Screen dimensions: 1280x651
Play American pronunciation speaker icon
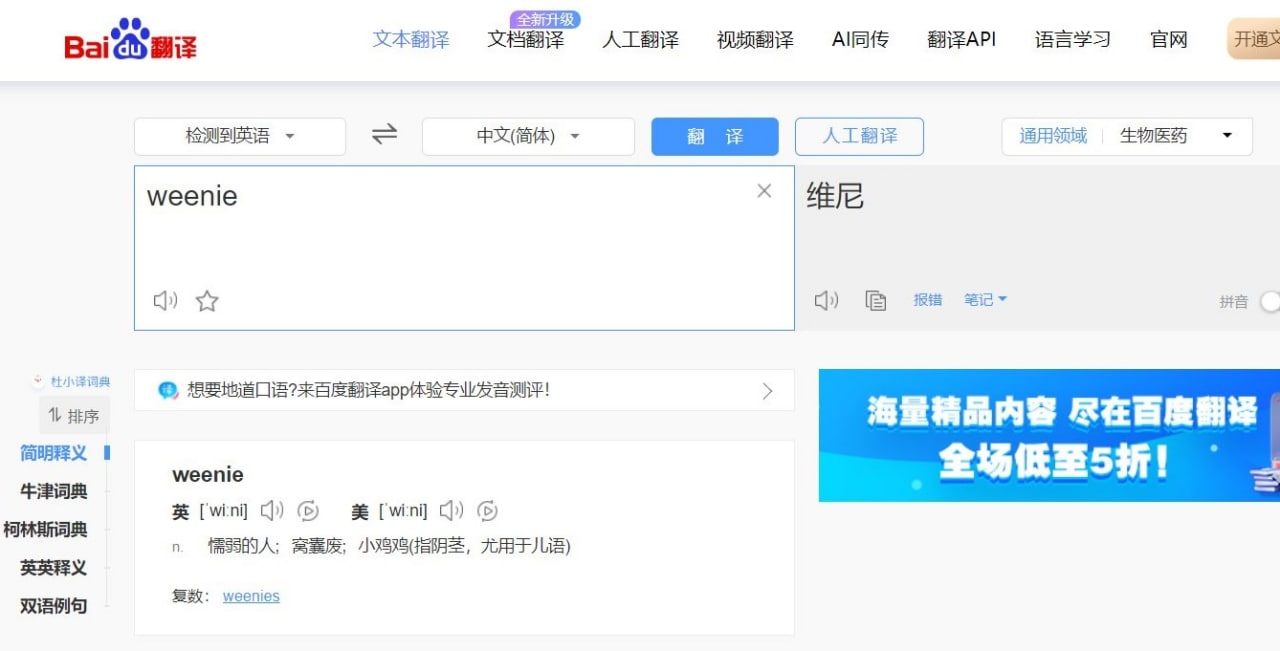(x=451, y=511)
